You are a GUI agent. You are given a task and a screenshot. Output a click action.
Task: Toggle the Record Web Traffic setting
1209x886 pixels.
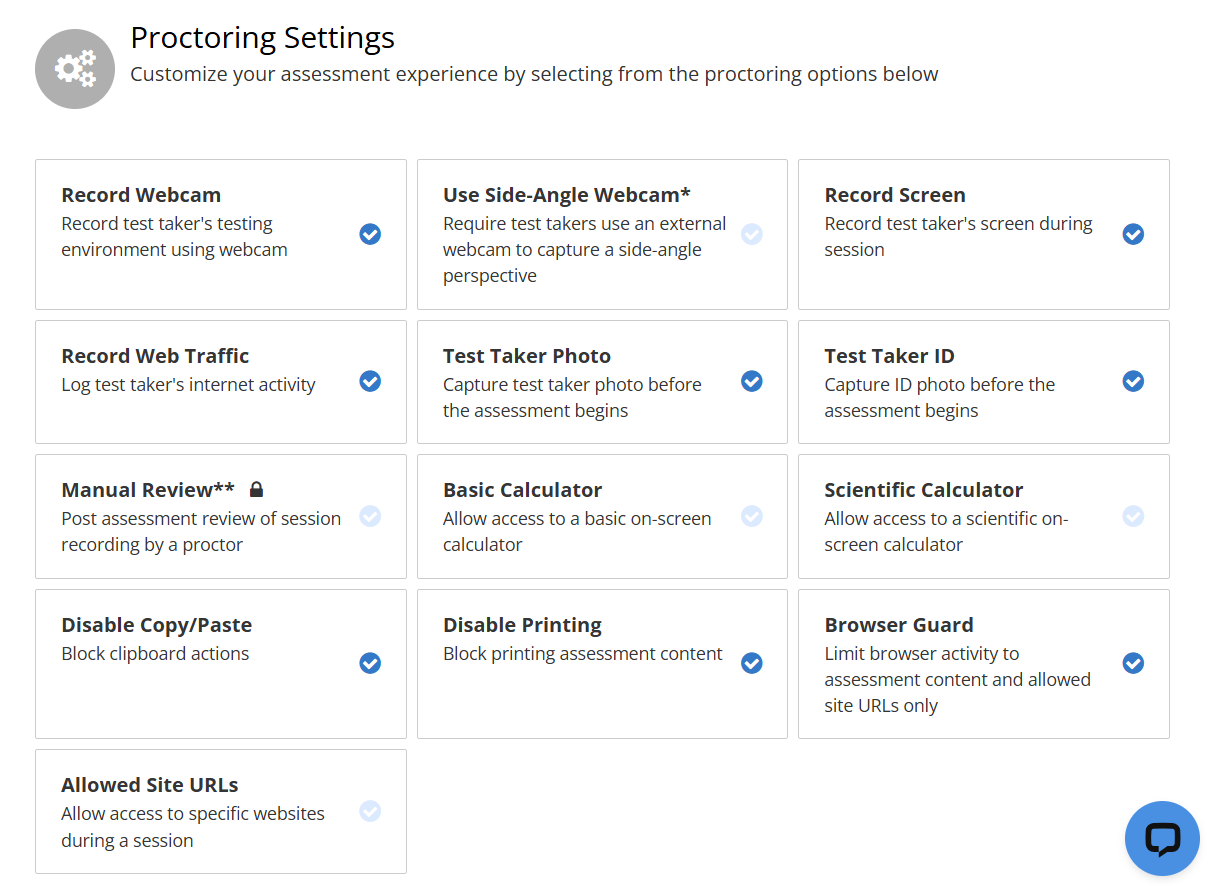pos(370,382)
